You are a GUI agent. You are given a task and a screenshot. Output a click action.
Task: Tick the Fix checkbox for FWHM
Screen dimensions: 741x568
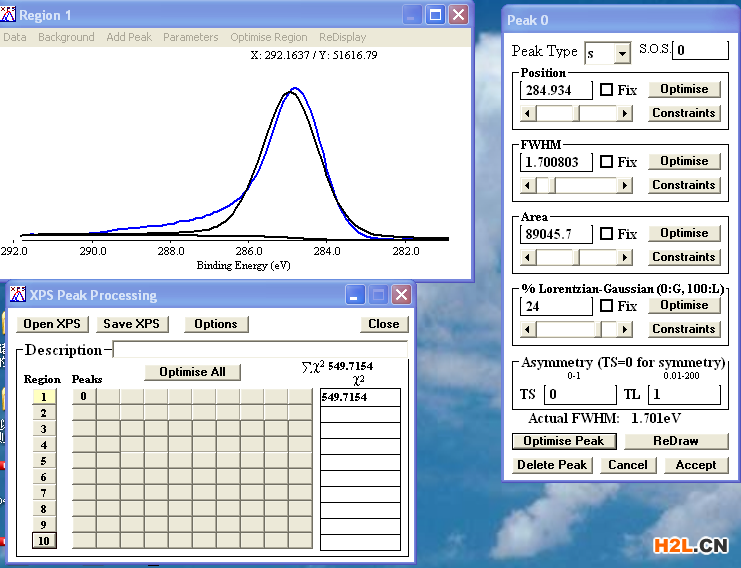606,162
